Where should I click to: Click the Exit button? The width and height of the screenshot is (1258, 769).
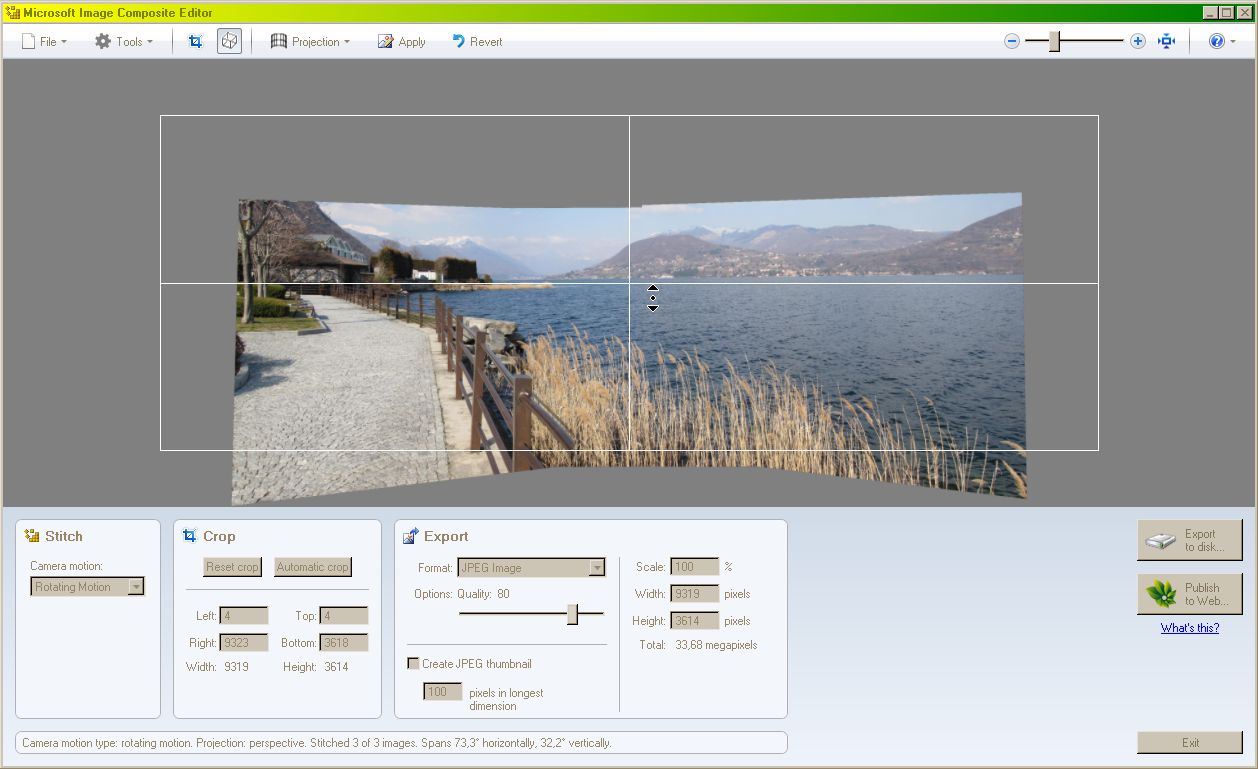[1190, 743]
